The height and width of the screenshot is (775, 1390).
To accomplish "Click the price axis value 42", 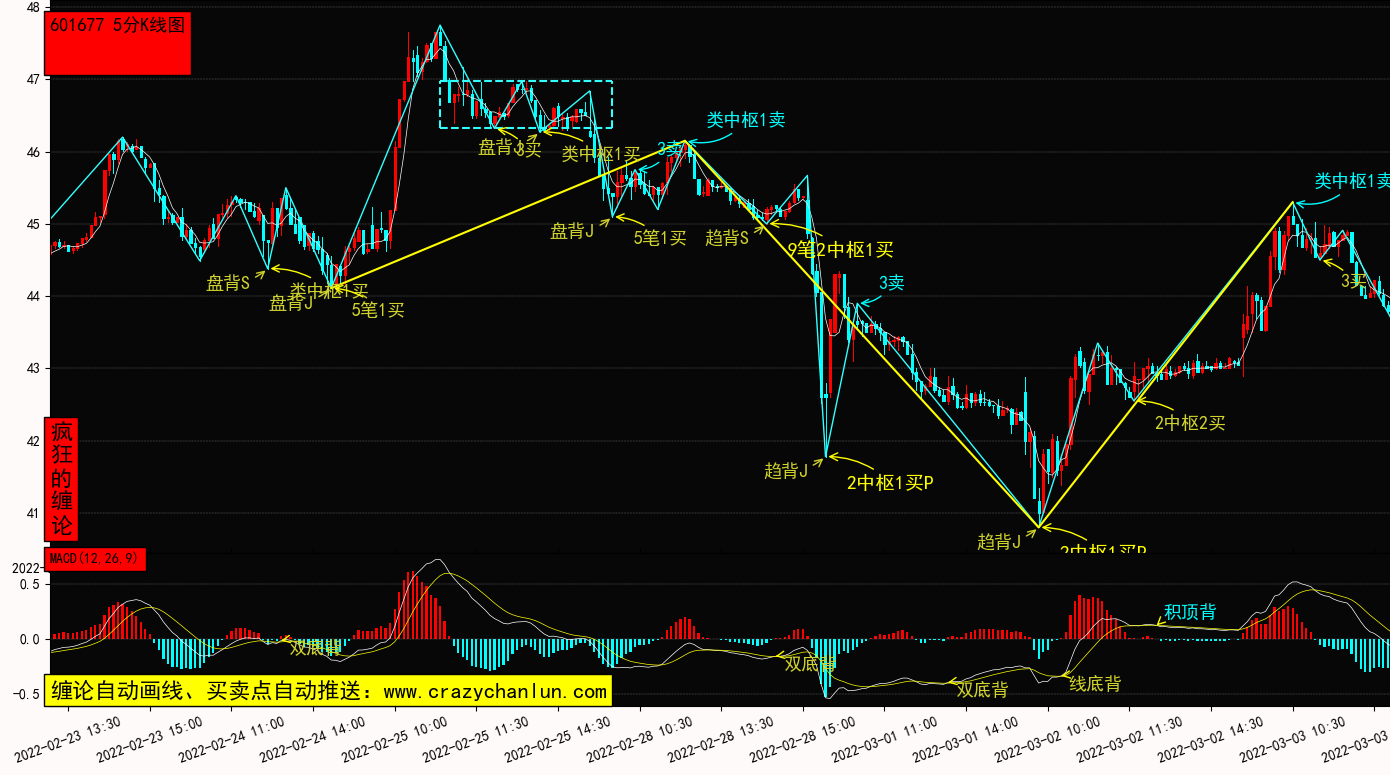I will pyautogui.click(x=33, y=442).
